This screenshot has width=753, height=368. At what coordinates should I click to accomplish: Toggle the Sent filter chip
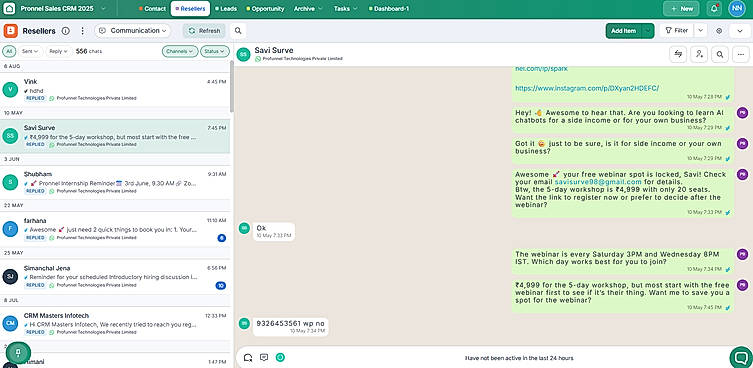(30, 51)
